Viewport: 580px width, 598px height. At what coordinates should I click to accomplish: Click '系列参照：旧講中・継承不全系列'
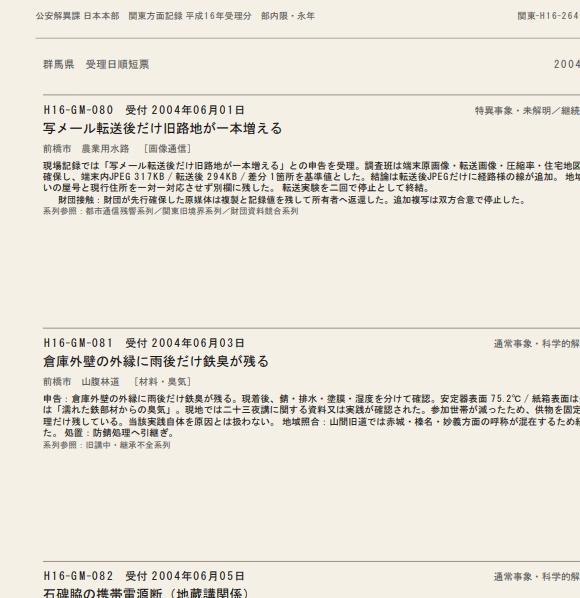(107, 445)
